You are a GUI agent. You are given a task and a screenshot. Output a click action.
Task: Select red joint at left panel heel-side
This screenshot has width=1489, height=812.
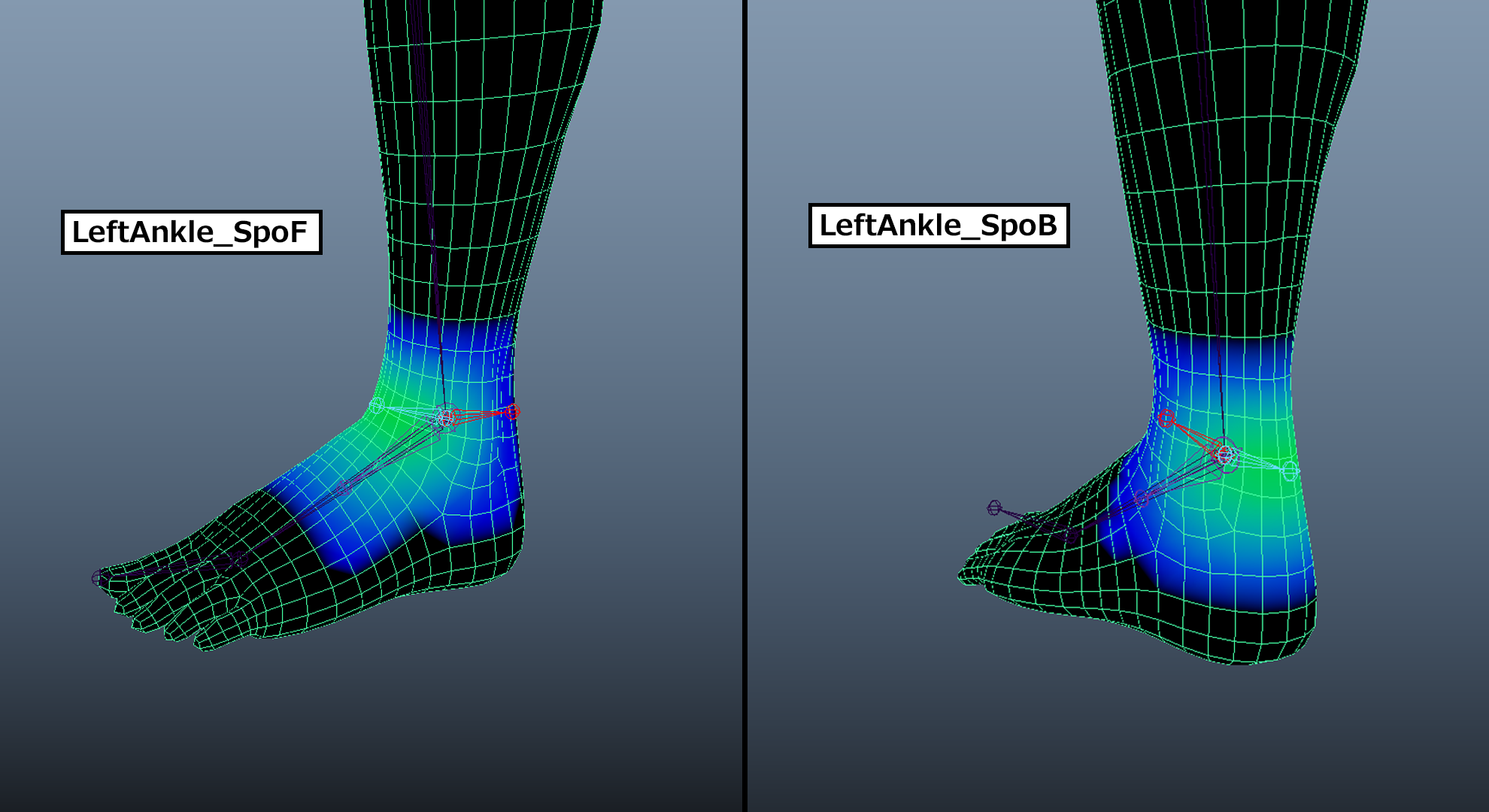(x=512, y=411)
